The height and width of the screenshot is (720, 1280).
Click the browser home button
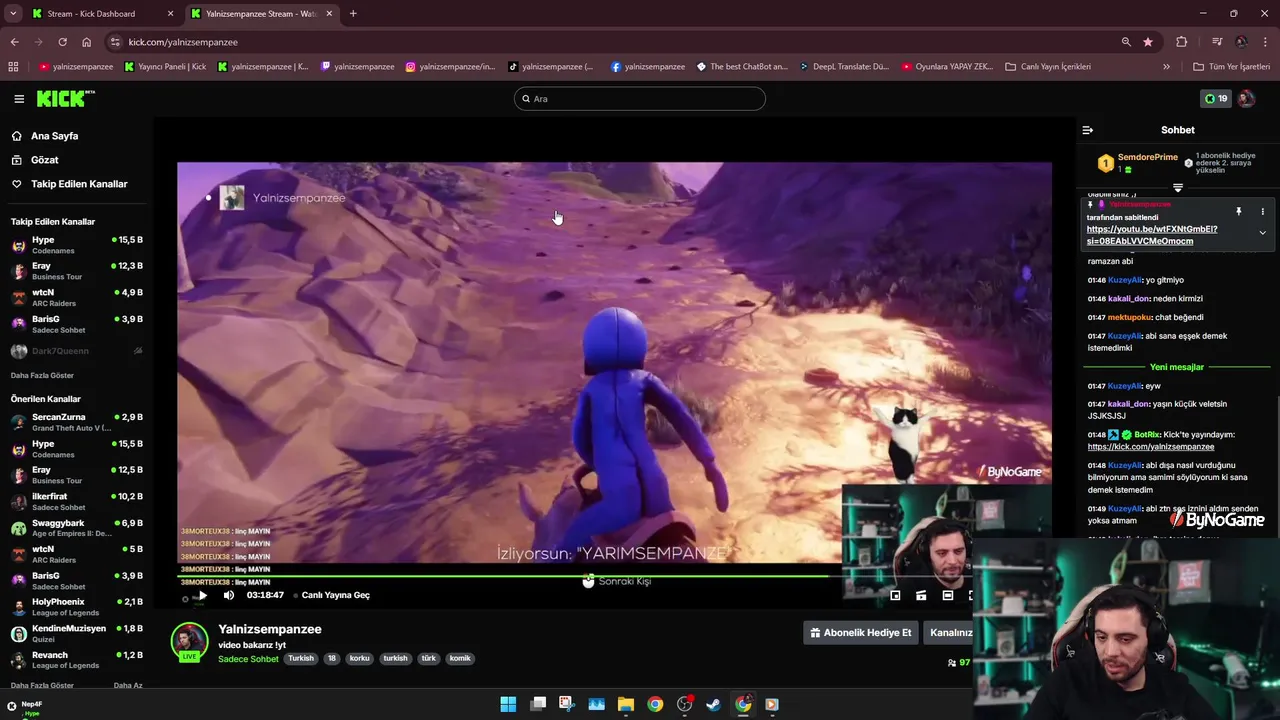86,42
